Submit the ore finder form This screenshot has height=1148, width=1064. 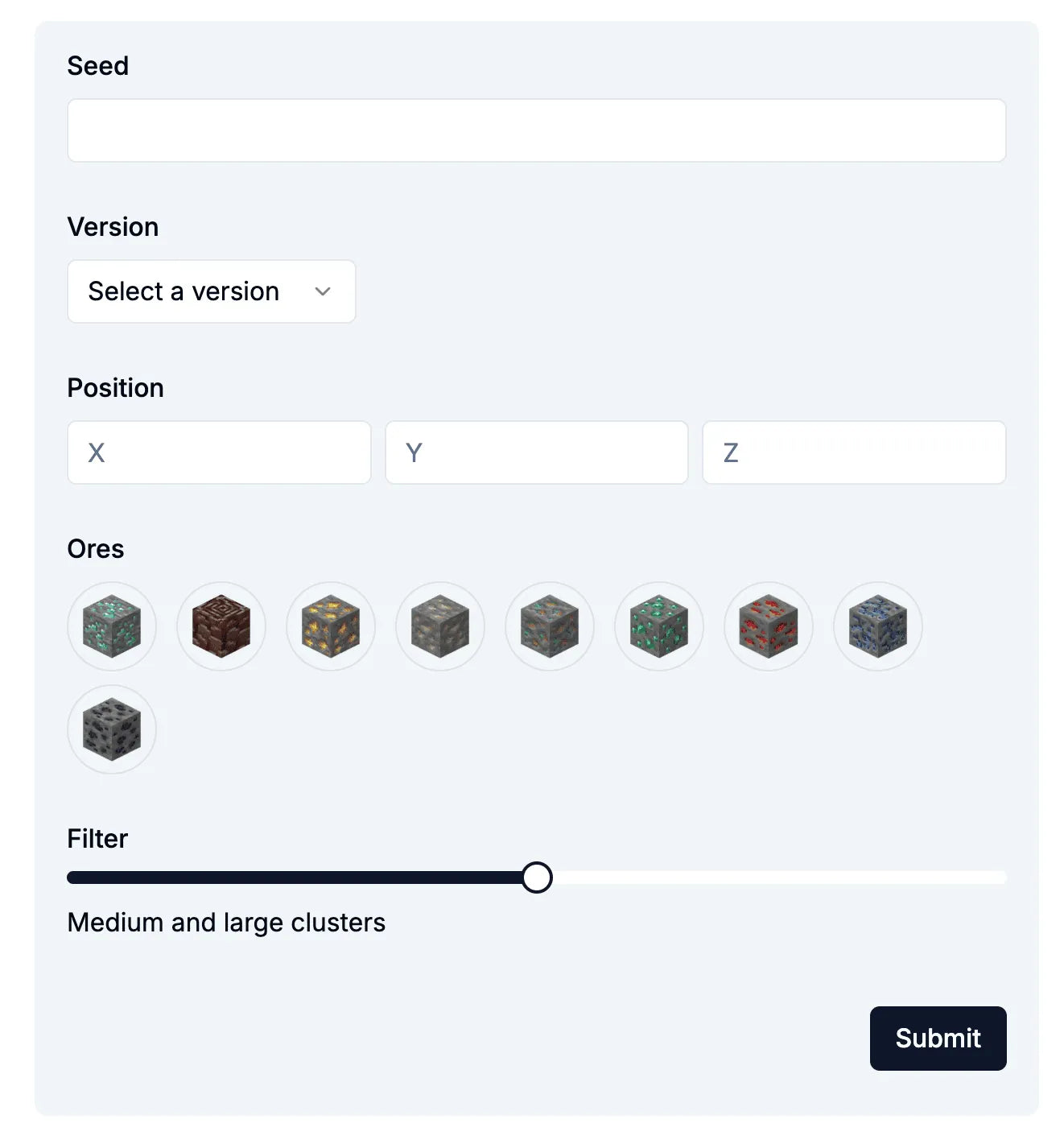[x=938, y=1039]
